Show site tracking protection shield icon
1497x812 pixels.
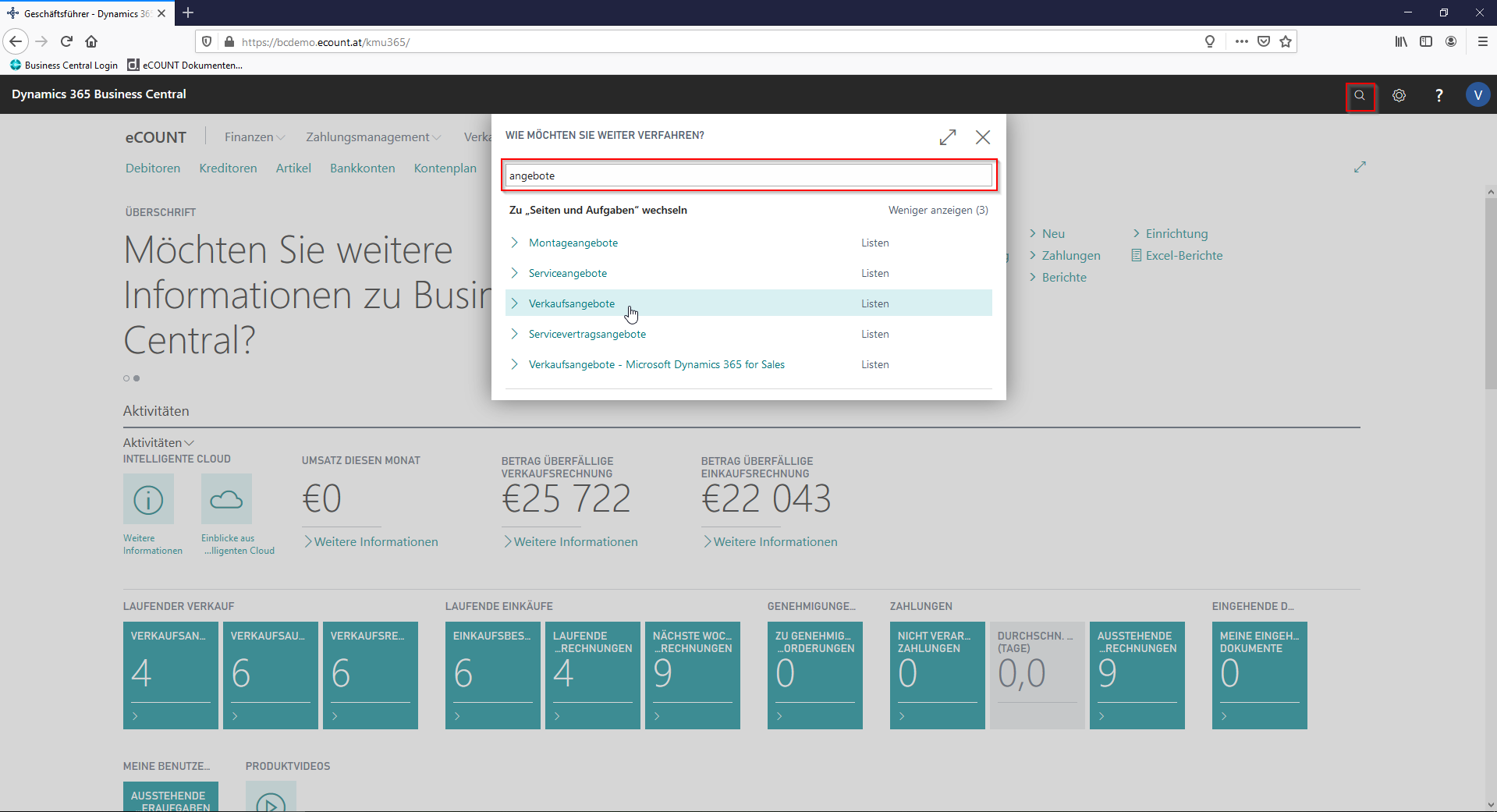tap(207, 42)
